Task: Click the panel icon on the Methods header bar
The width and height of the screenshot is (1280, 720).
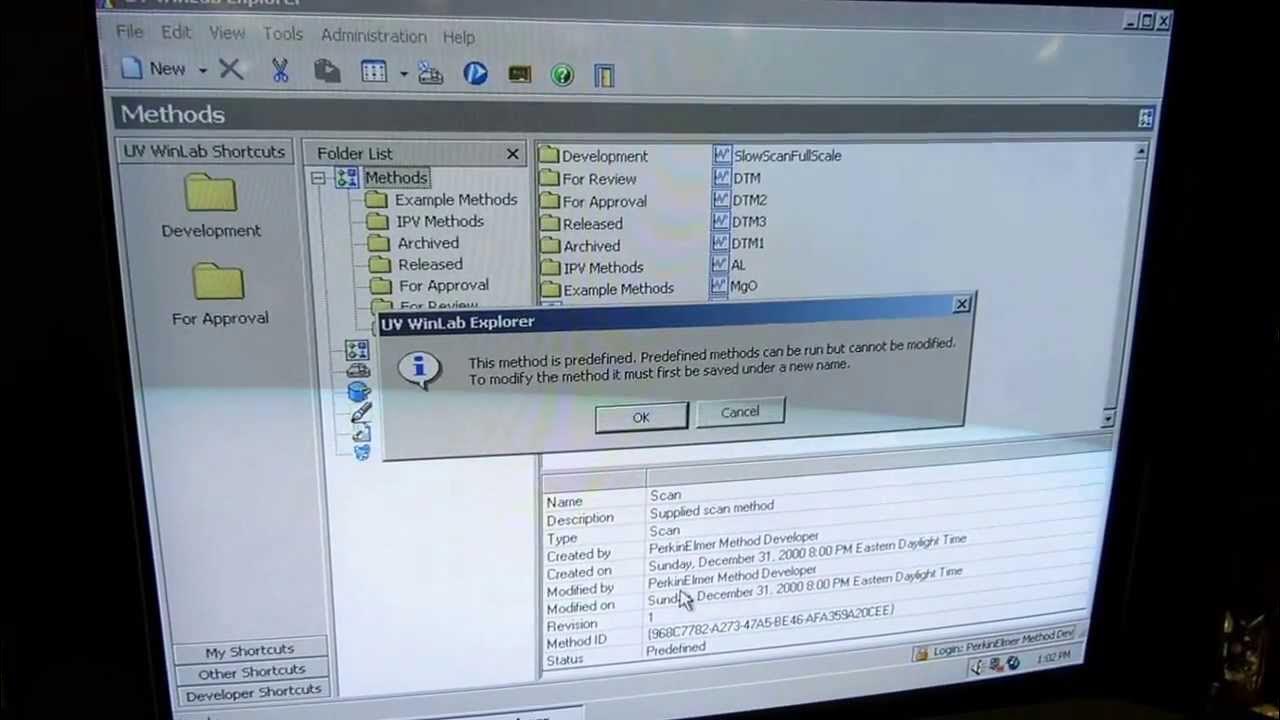Action: click(x=1145, y=118)
